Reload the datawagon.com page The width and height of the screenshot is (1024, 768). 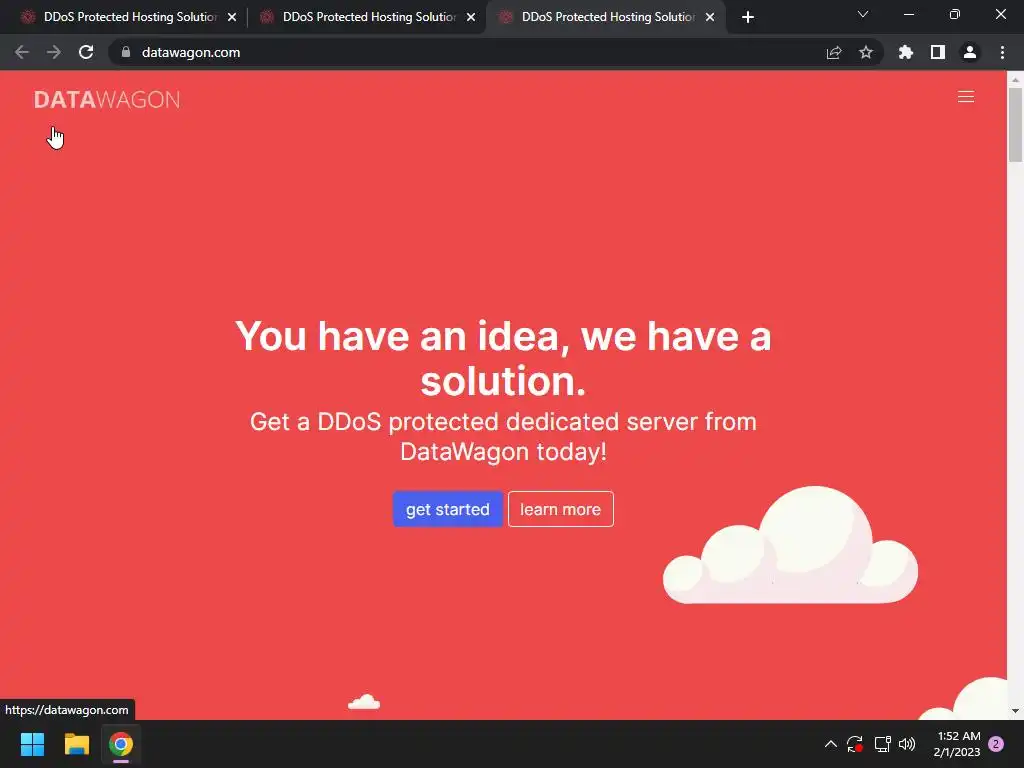point(86,52)
